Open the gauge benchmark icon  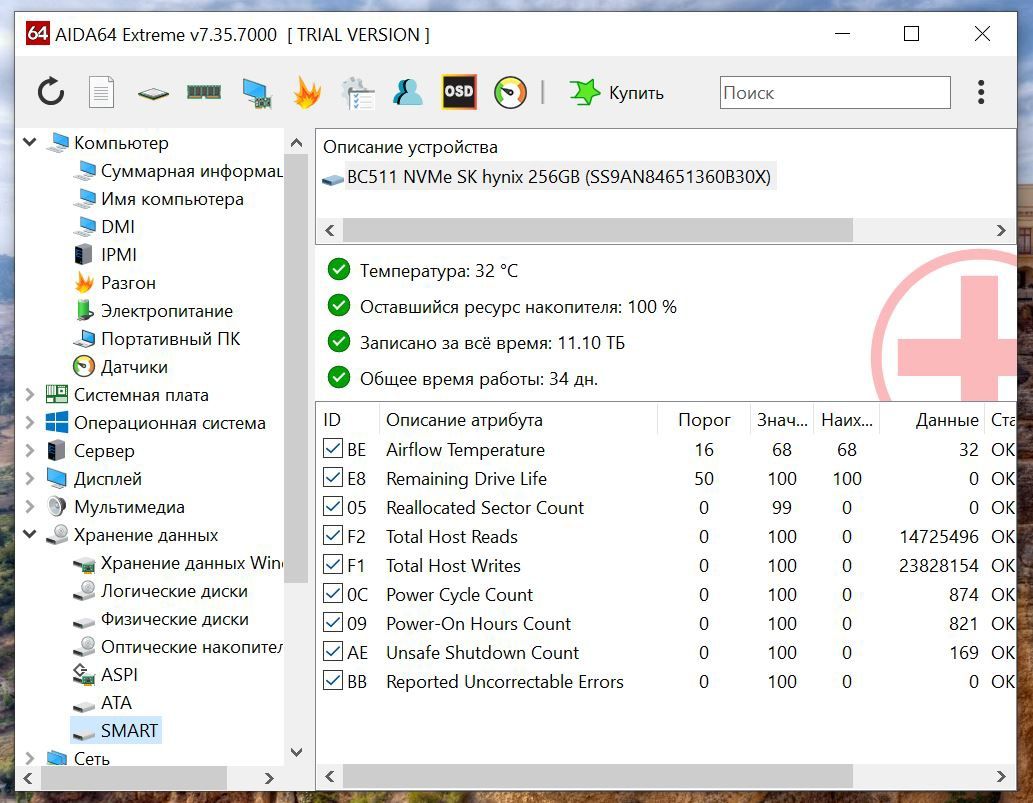tap(510, 92)
